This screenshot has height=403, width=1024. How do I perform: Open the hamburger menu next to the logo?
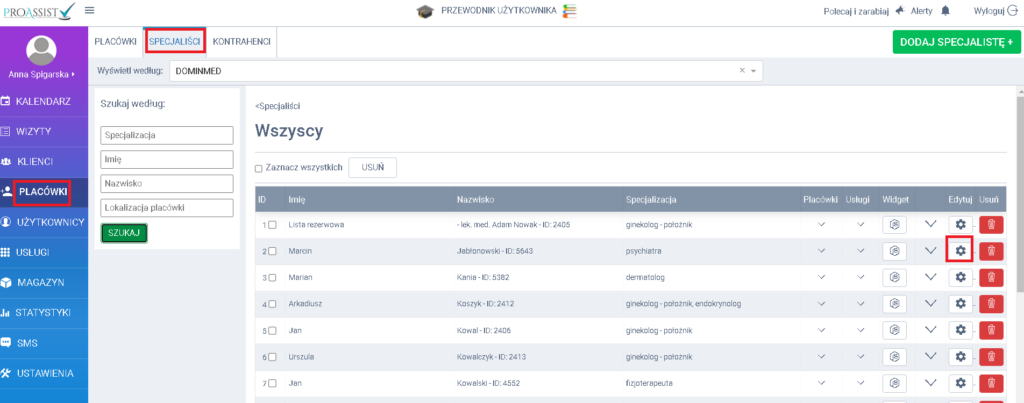click(x=91, y=10)
